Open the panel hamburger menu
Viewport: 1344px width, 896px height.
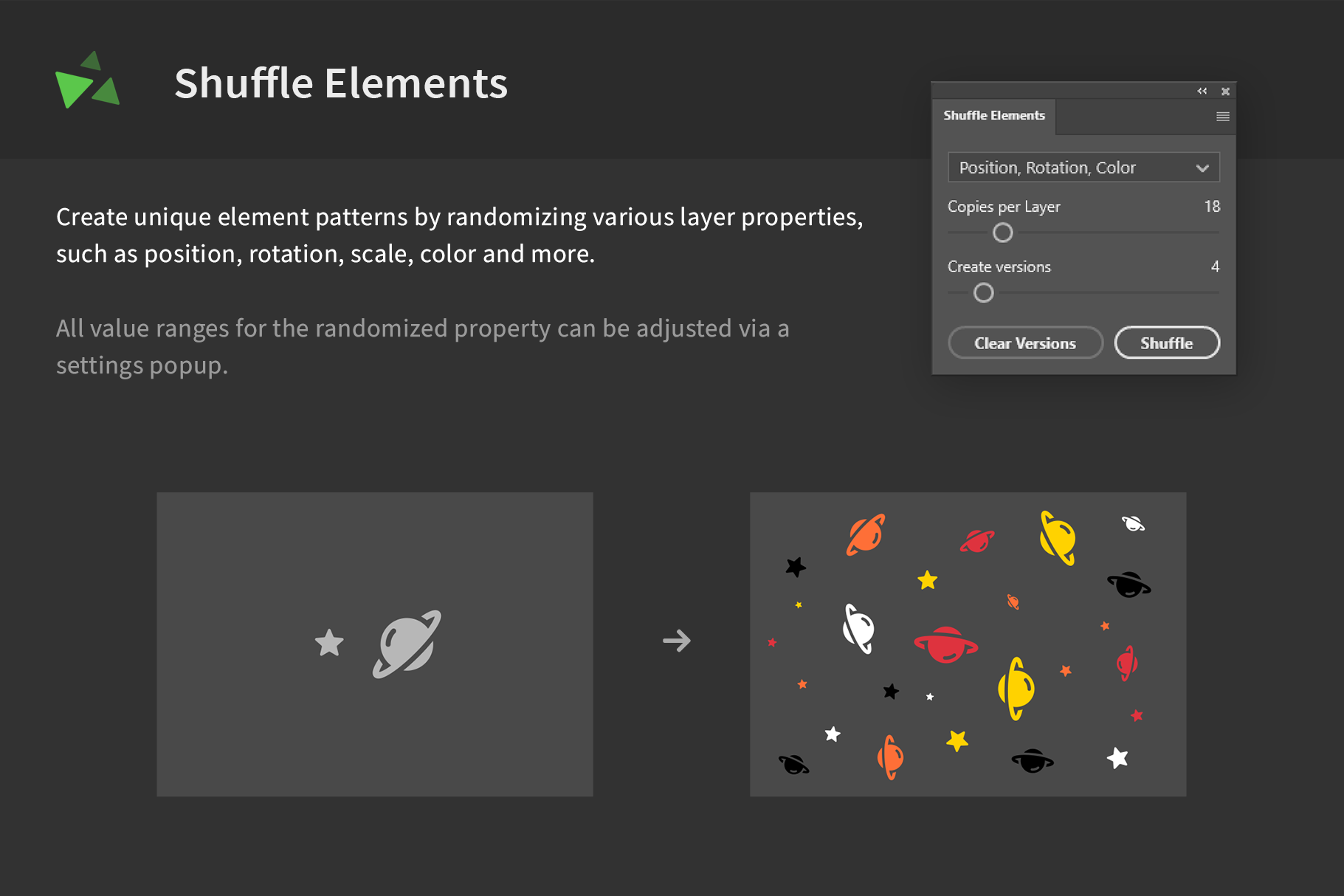(x=1222, y=117)
